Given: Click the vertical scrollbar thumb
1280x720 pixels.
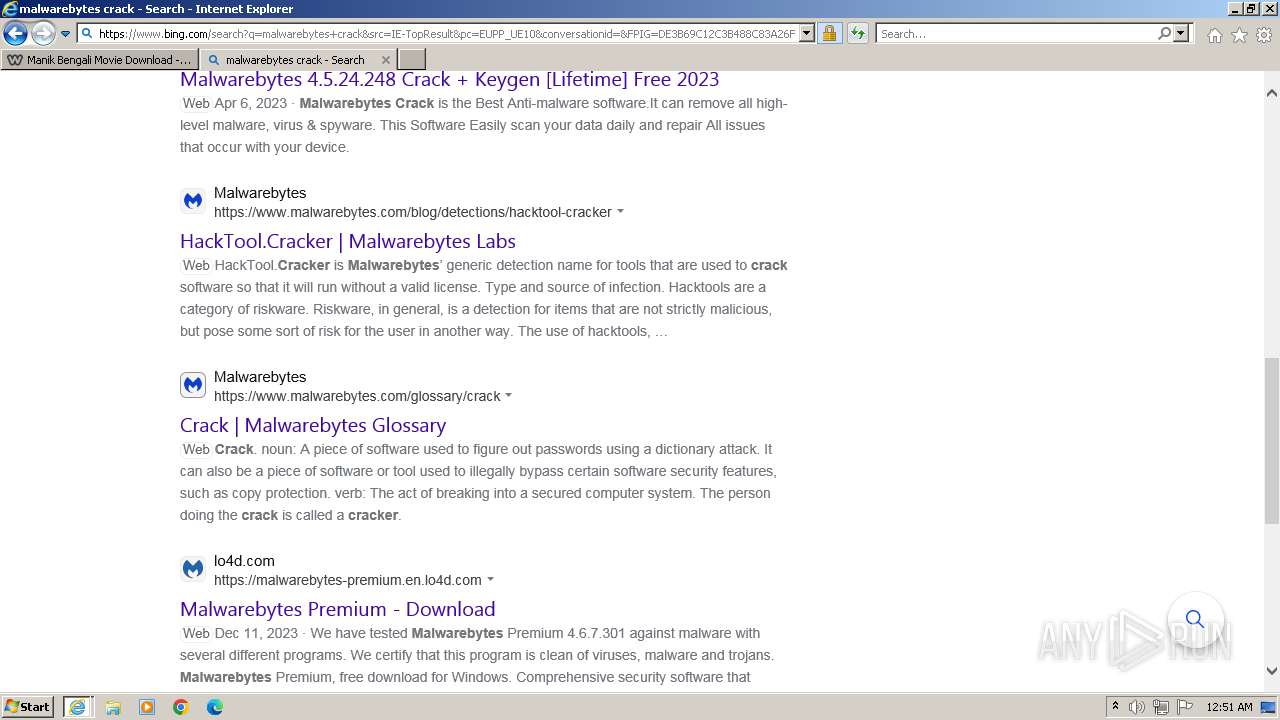Looking at the screenshot, I should coord(1271,441).
